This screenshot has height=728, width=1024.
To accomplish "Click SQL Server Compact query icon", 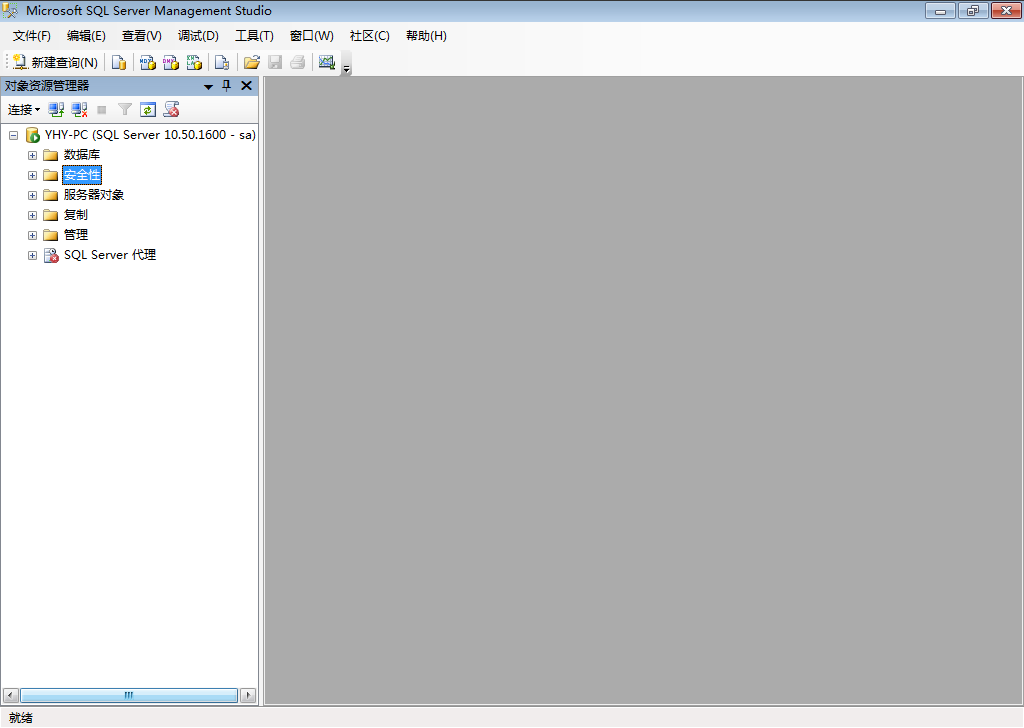I will [222, 63].
